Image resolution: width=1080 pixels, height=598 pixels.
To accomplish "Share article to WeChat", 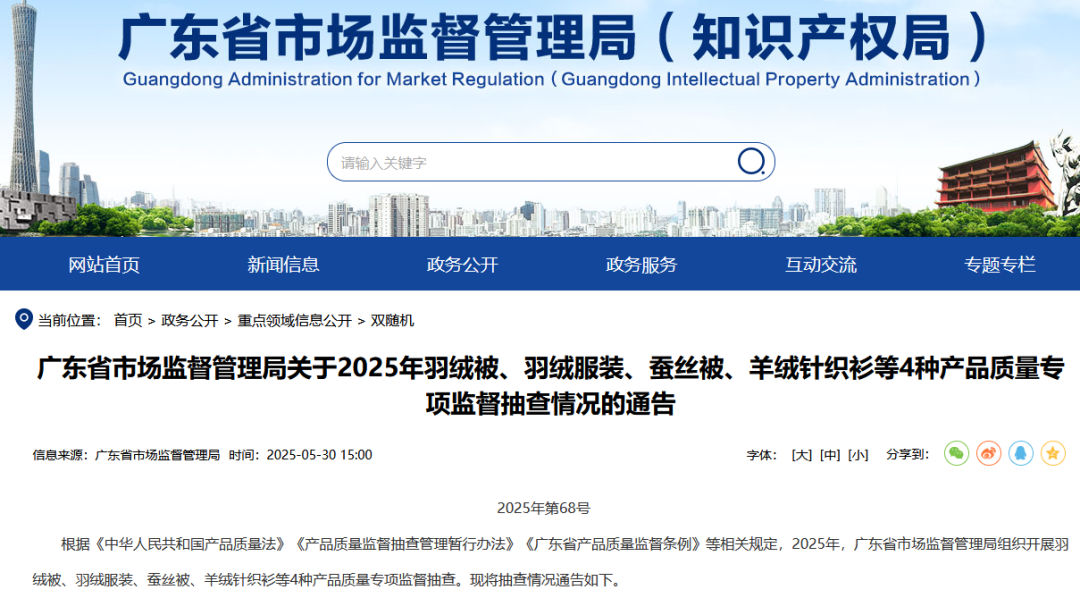I will 957,454.
